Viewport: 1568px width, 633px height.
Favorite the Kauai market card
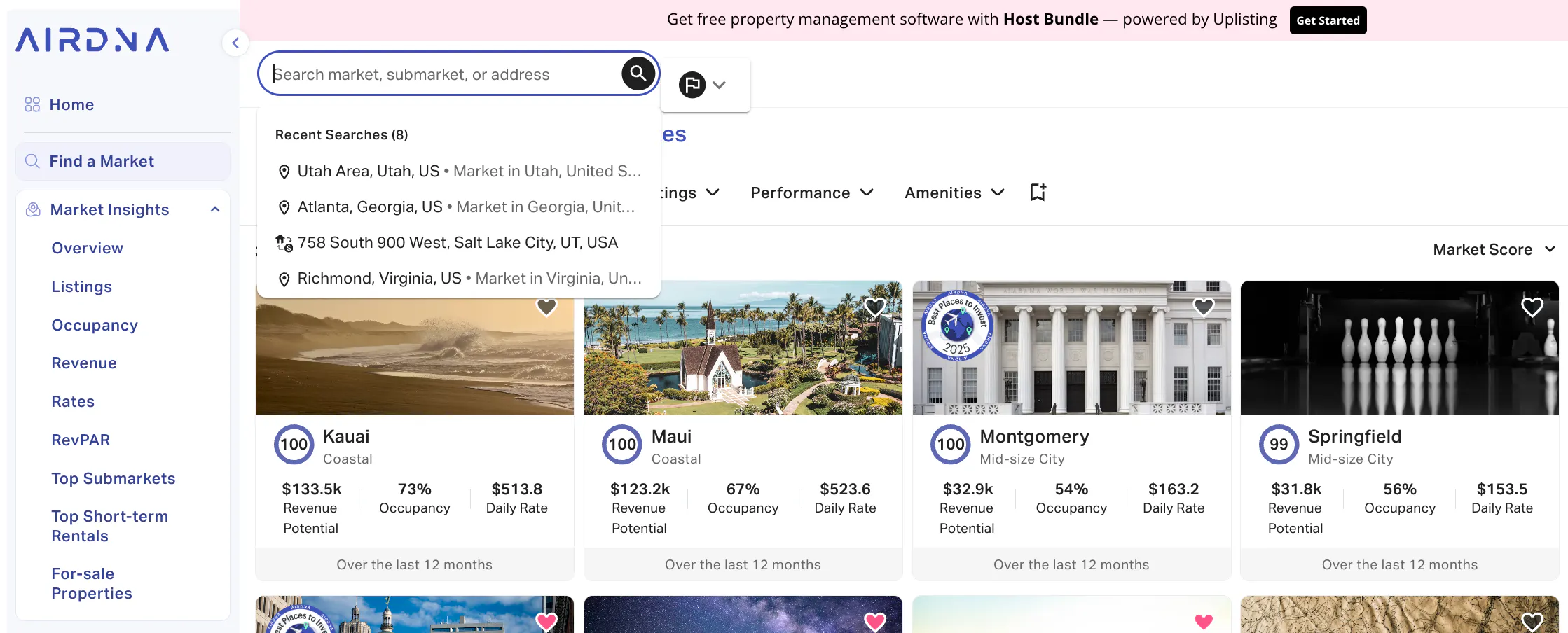(546, 307)
